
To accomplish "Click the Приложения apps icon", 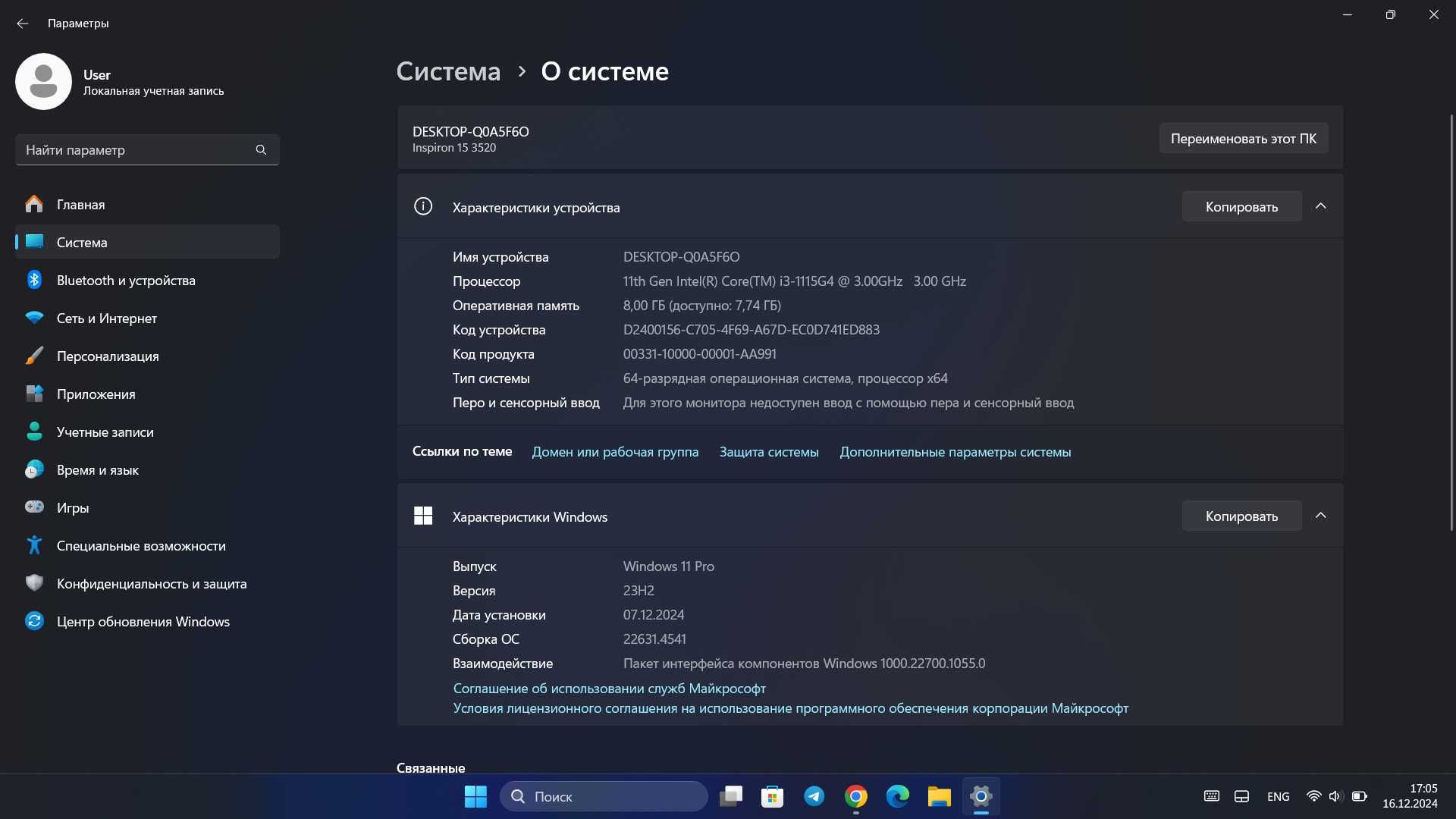I will (34, 394).
